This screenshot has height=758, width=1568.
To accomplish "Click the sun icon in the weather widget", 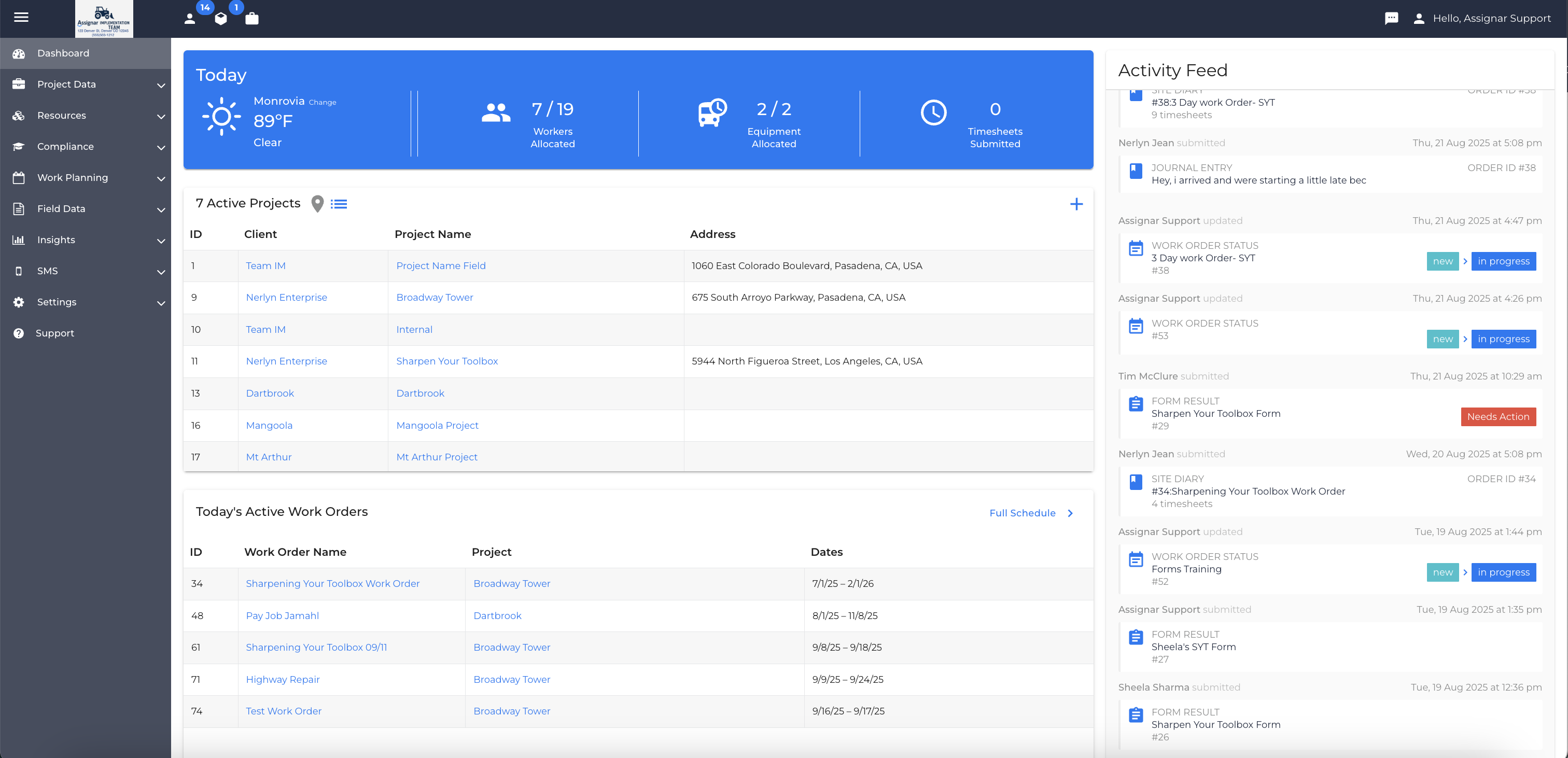I will click(x=221, y=116).
